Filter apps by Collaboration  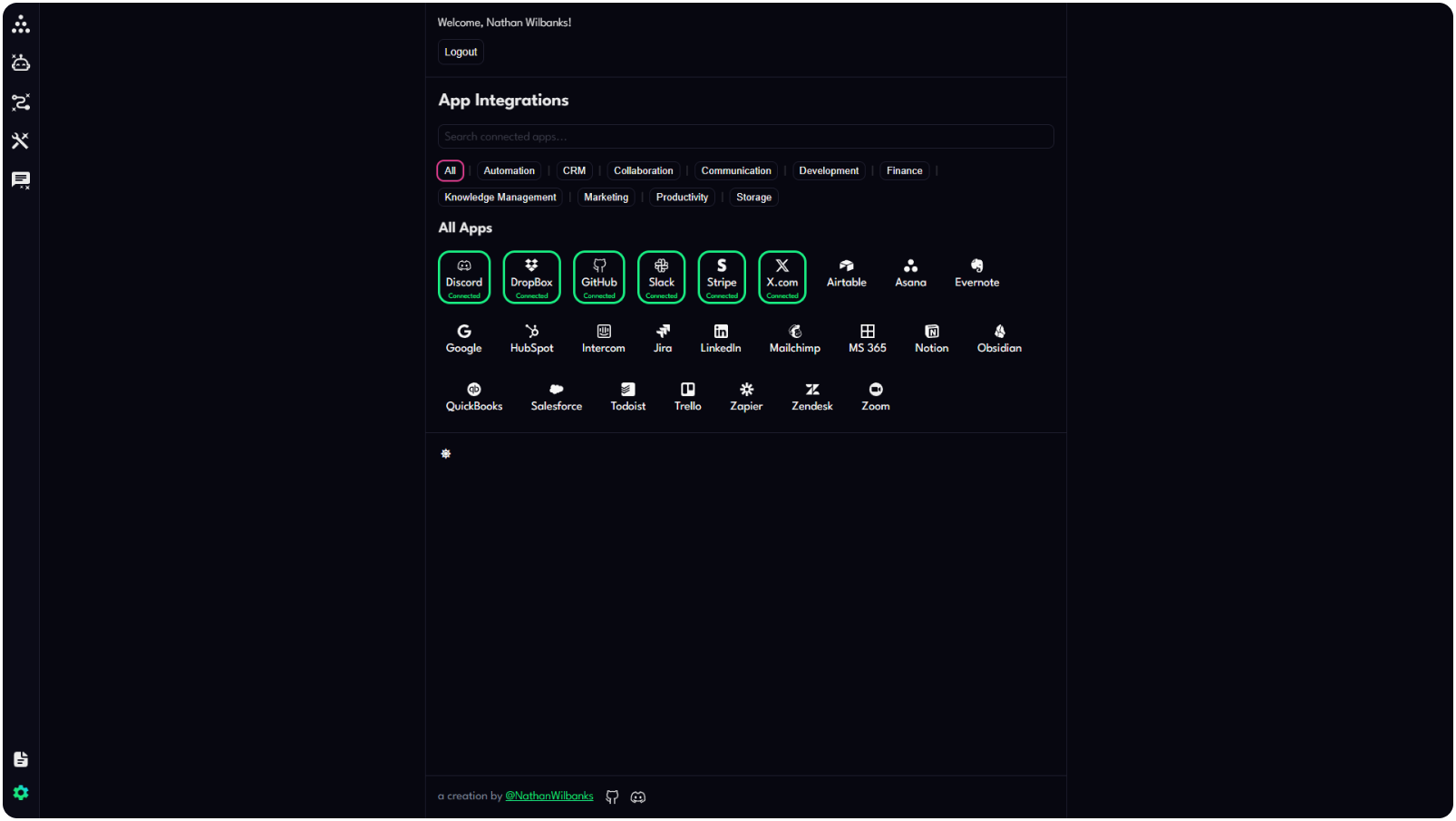click(x=644, y=170)
